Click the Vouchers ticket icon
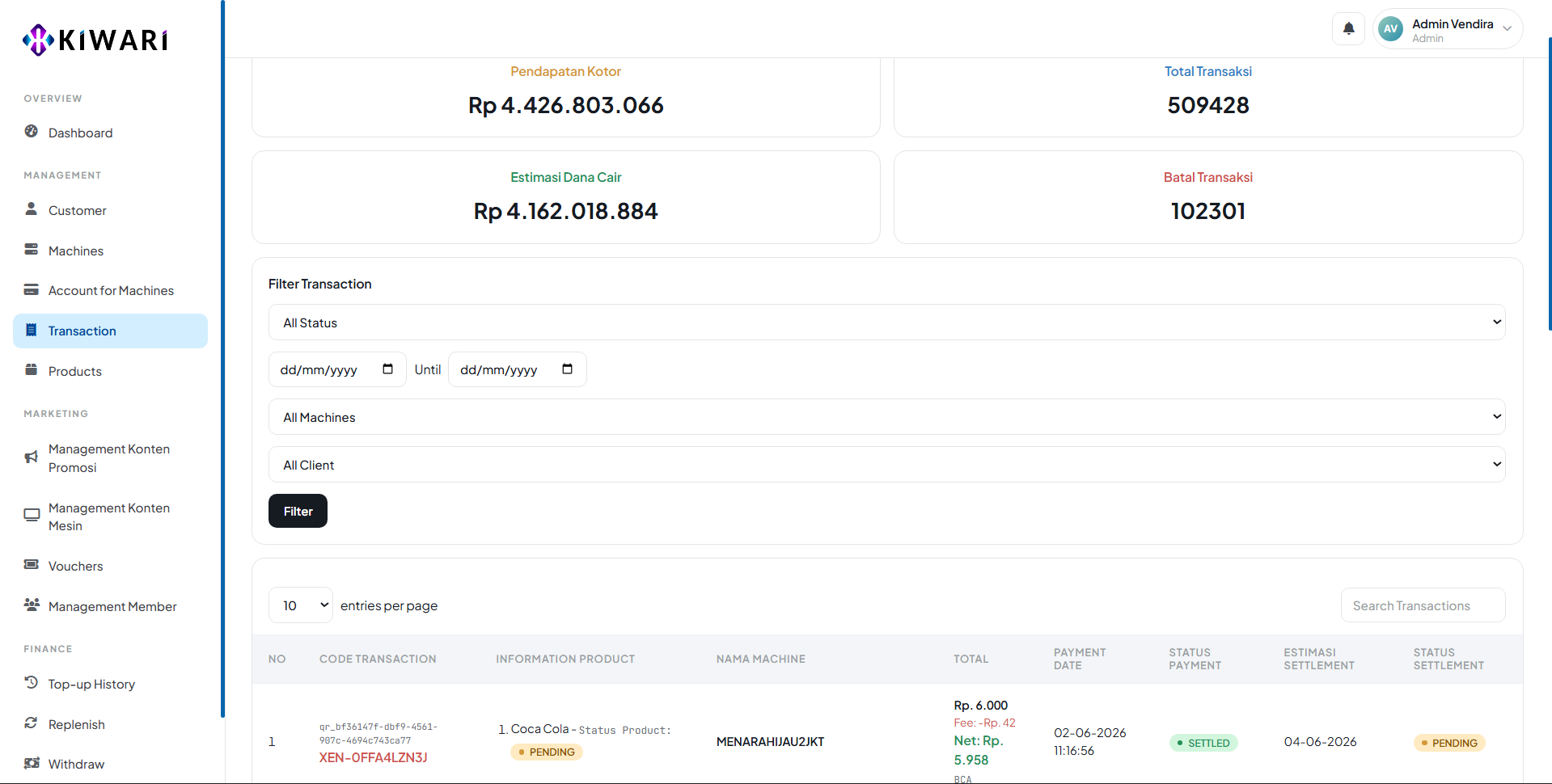1552x784 pixels. (32, 565)
